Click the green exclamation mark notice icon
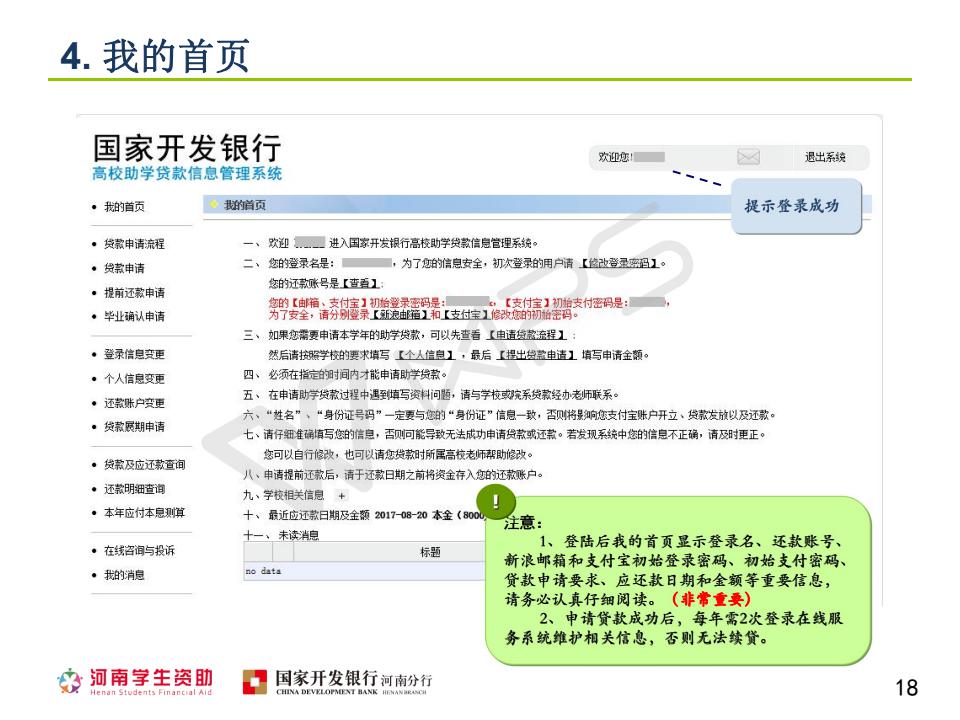 497,501
